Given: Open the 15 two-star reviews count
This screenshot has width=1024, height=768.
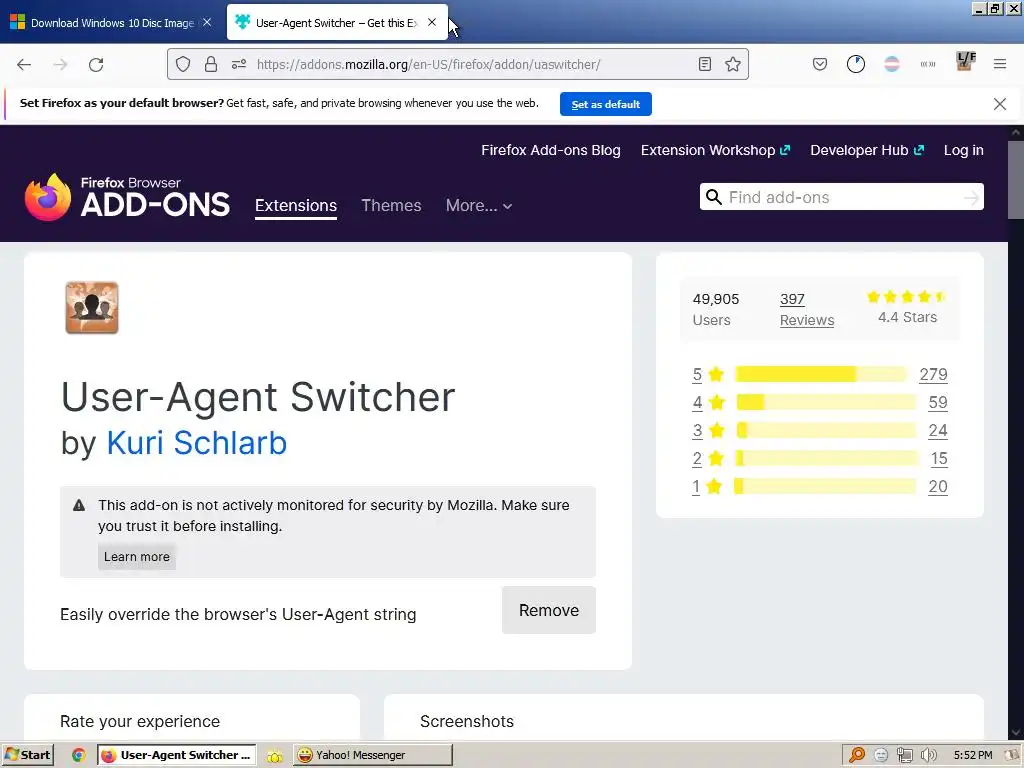Looking at the screenshot, I should click(x=939, y=458).
